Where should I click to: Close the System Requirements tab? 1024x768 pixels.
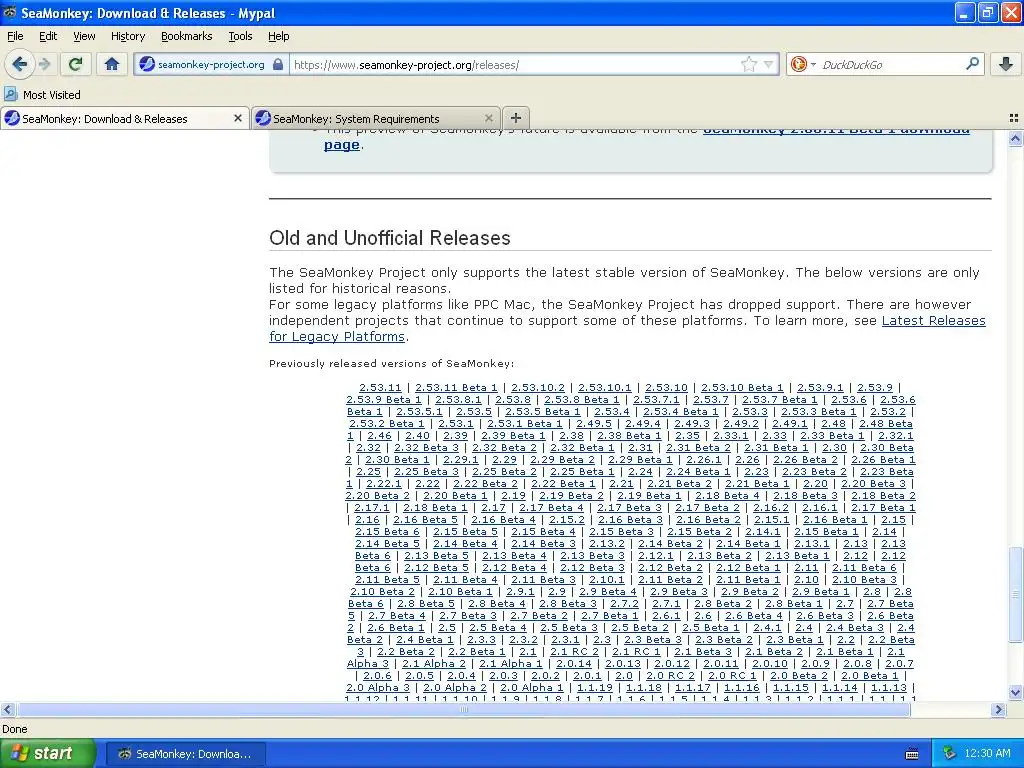pyautogui.click(x=488, y=118)
